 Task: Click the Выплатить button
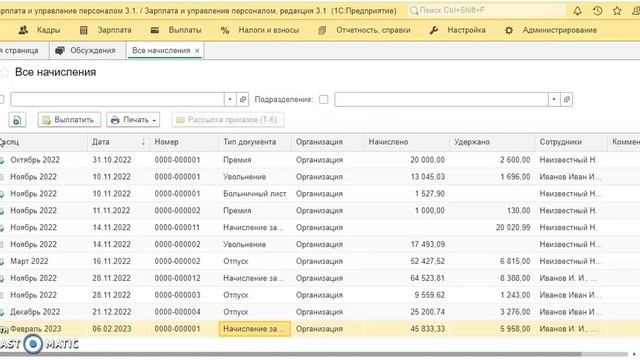click(x=69, y=120)
